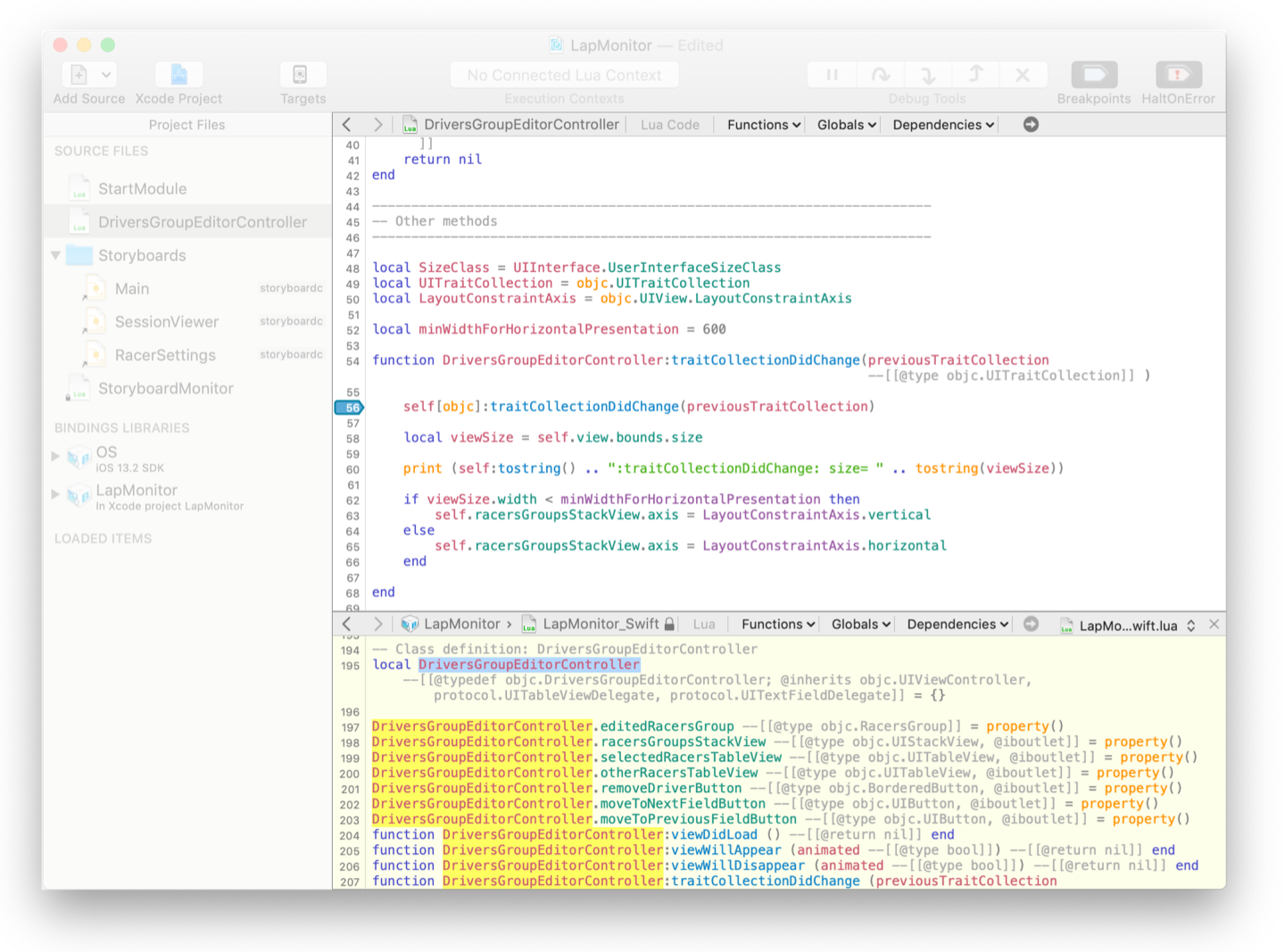
Task: Click the OS bindings library icon
Action: (79, 458)
